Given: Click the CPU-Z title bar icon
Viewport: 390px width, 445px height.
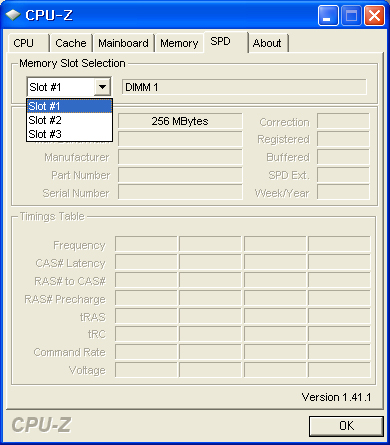Looking at the screenshot, I should coord(13,15).
